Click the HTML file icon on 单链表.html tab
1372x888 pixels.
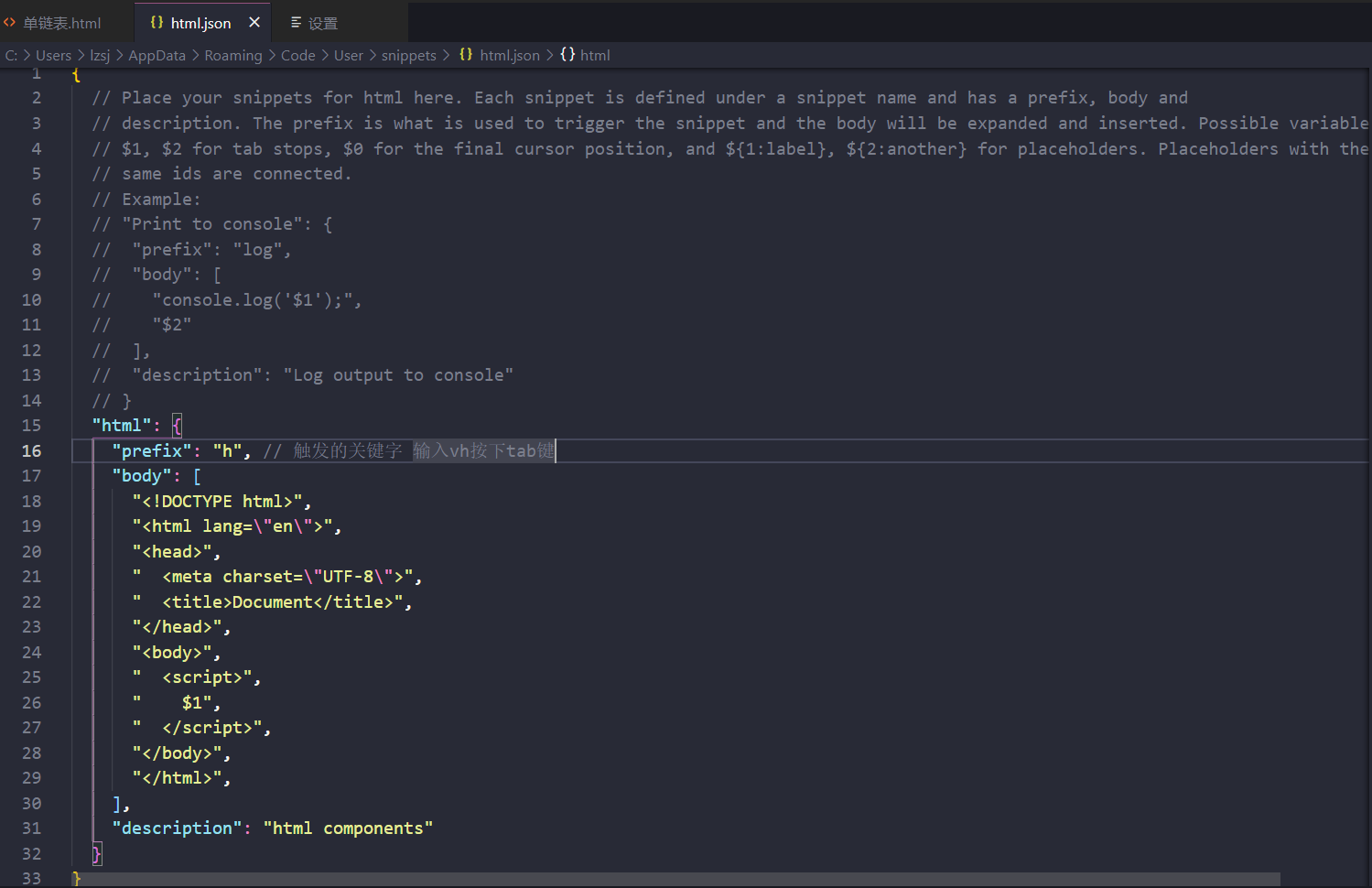[10, 22]
